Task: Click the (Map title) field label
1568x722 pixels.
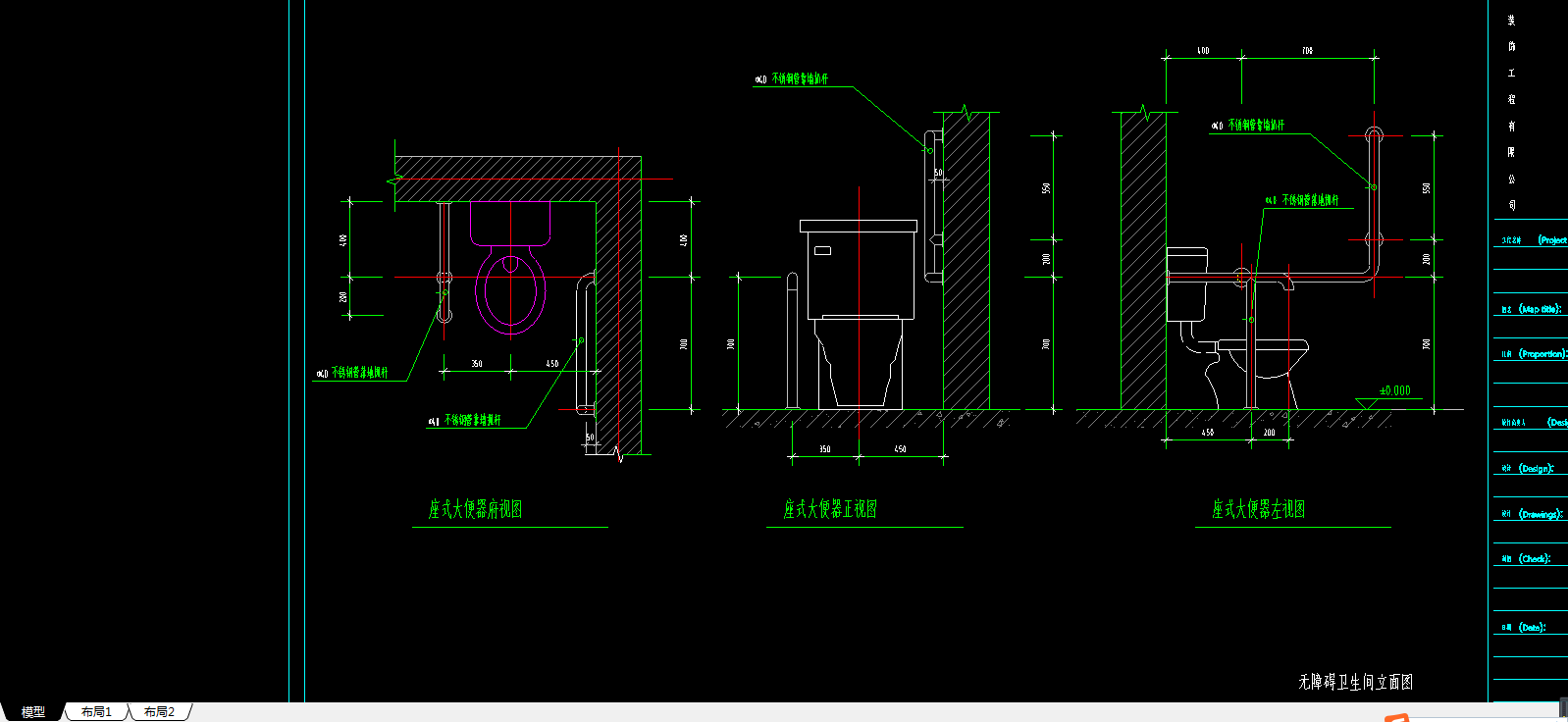Action: 1540,309
